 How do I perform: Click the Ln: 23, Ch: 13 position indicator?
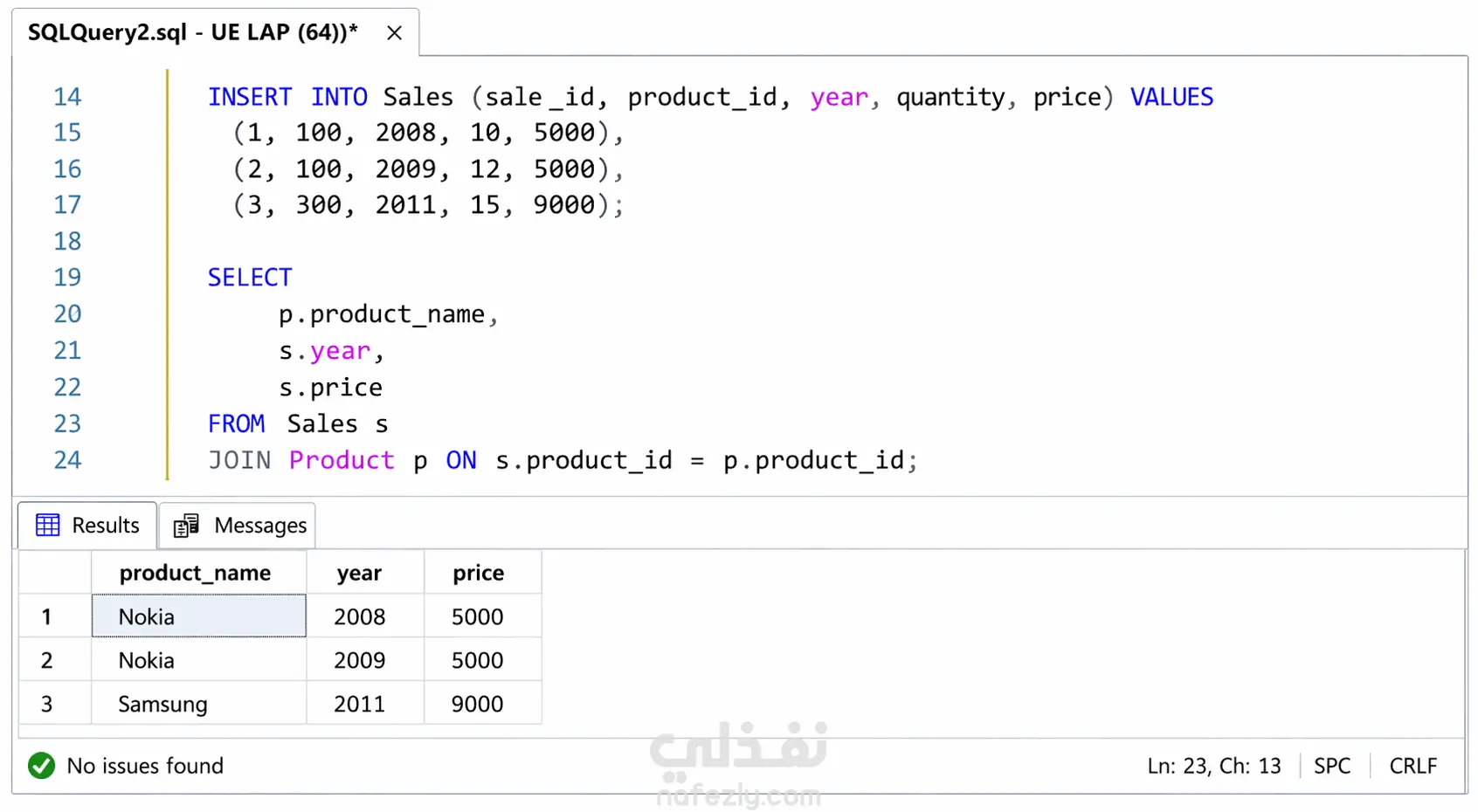[1214, 766]
